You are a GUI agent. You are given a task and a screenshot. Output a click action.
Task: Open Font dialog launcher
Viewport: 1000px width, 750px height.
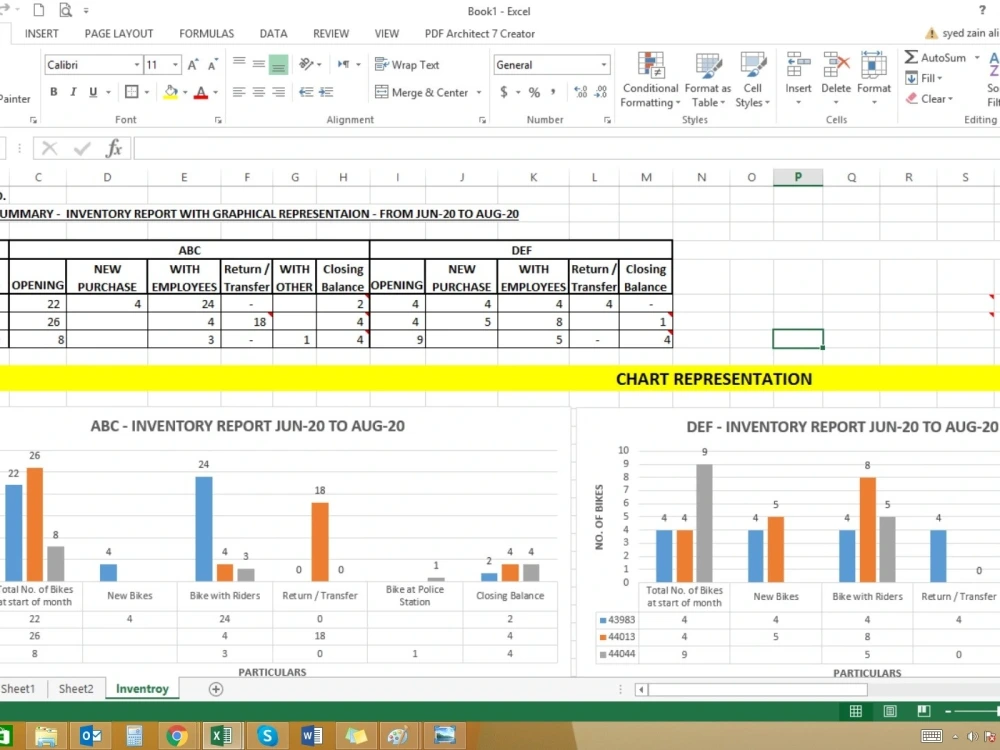[x=218, y=120]
